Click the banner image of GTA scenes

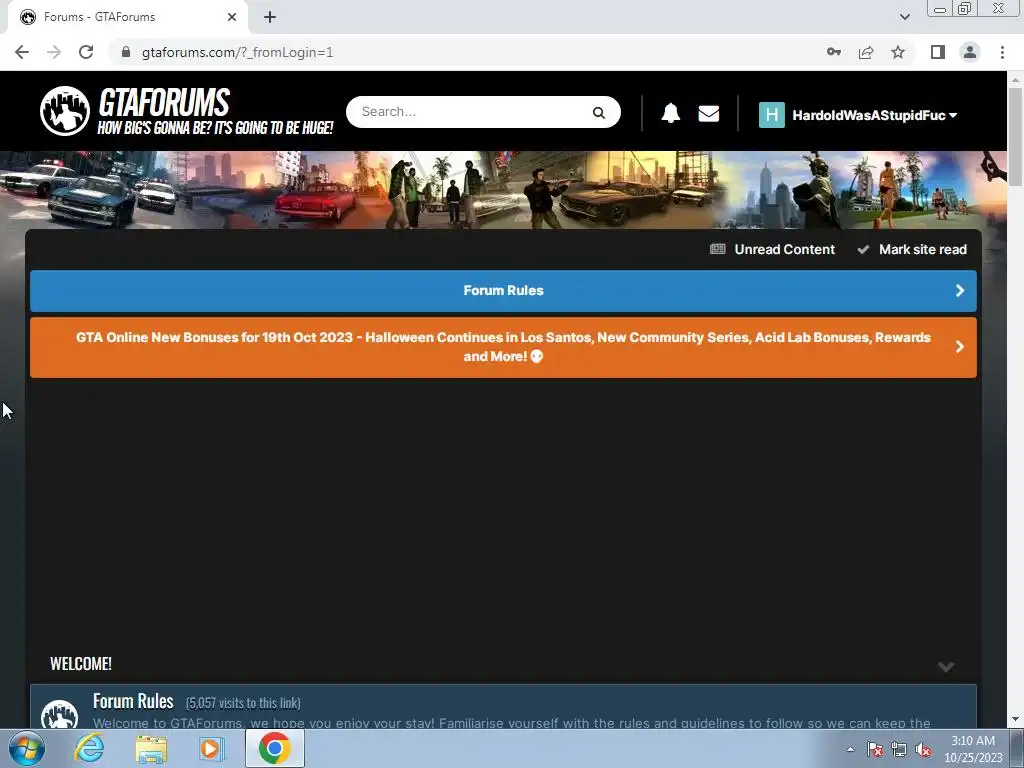[x=503, y=190]
